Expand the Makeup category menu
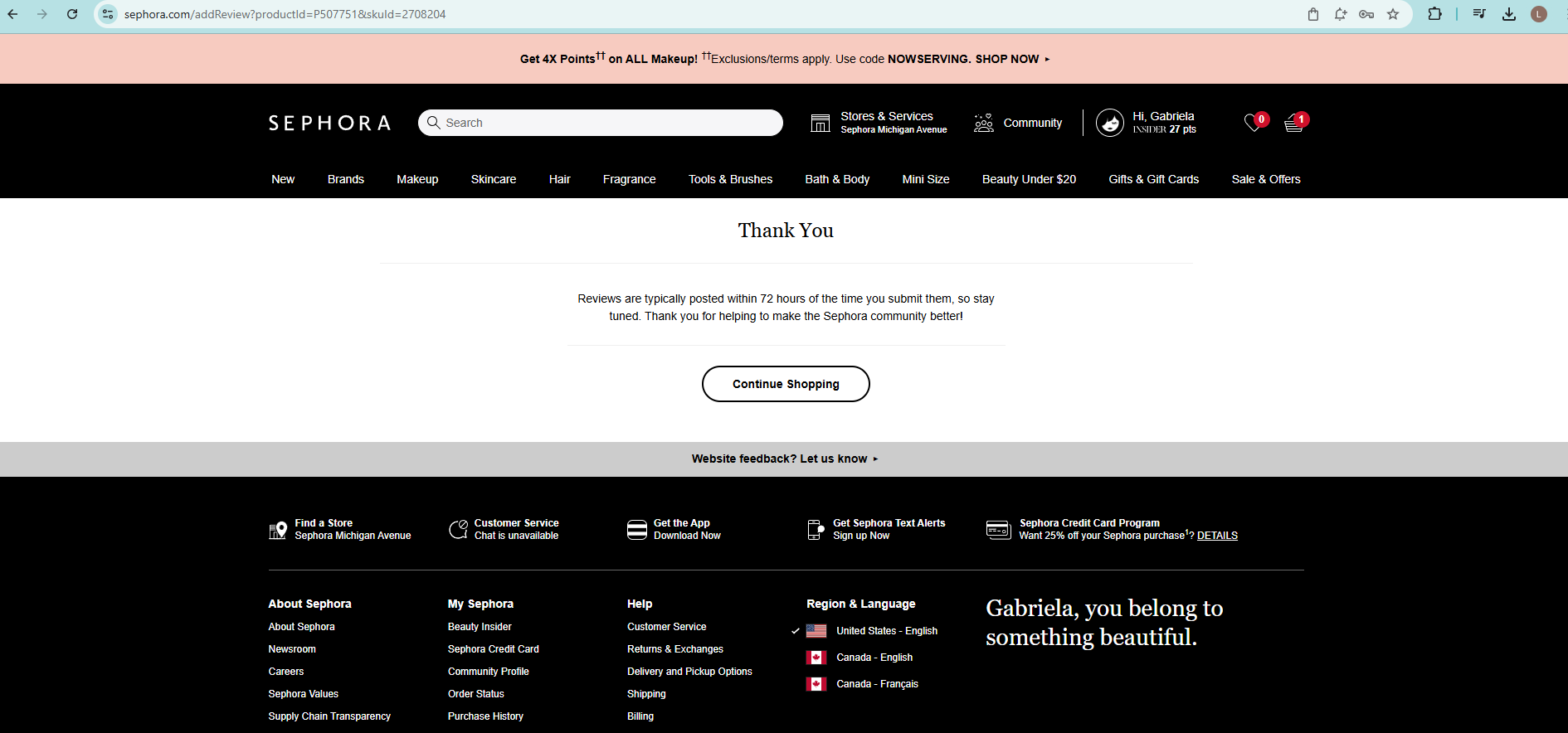Image resolution: width=1568 pixels, height=733 pixels. pyautogui.click(x=417, y=179)
